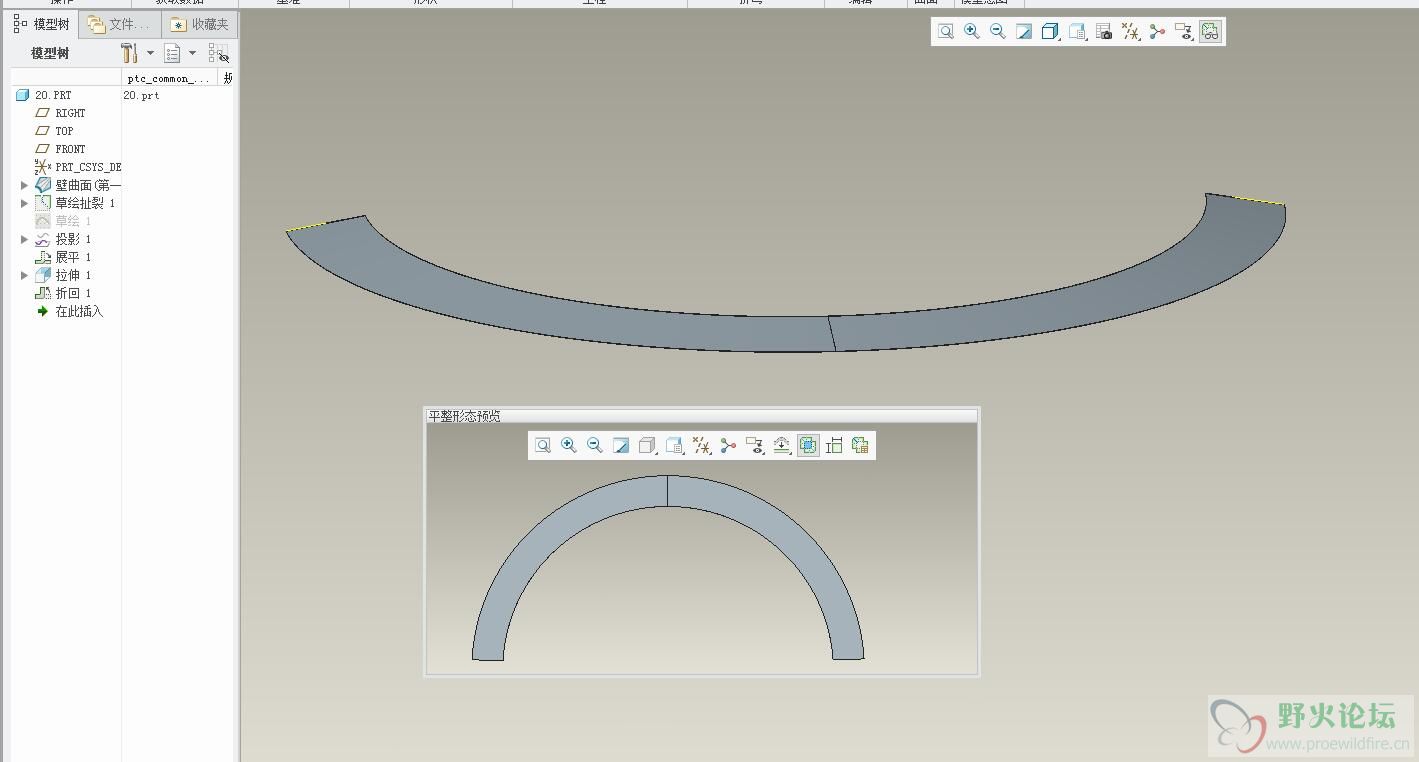Show flat pattern dimensions icon in preview
This screenshot has width=1419, height=762.
[834, 446]
